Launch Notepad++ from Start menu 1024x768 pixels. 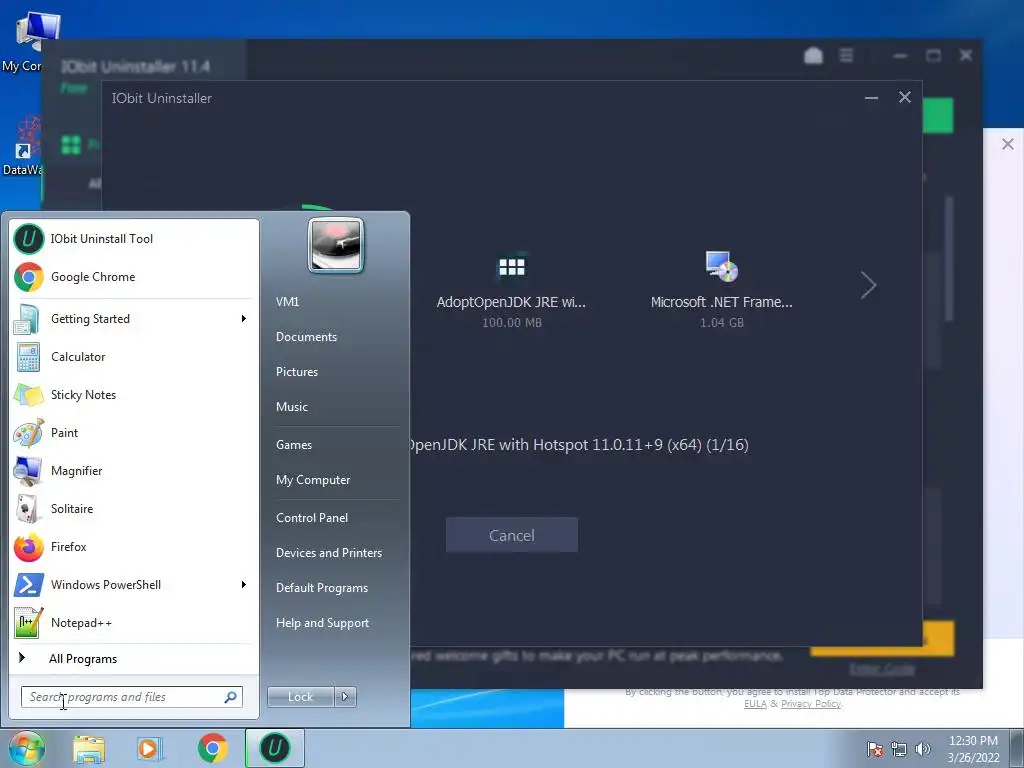134,622
